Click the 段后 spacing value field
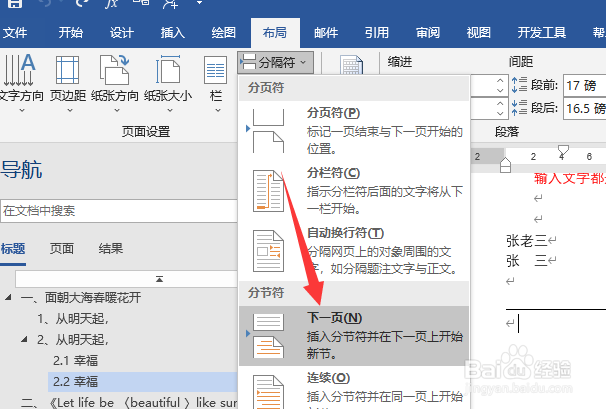This screenshot has width=606, height=409. [x=584, y=109]
